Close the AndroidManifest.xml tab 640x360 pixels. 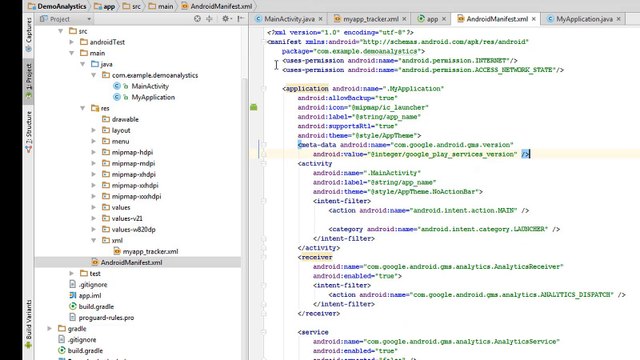[533, 19]
